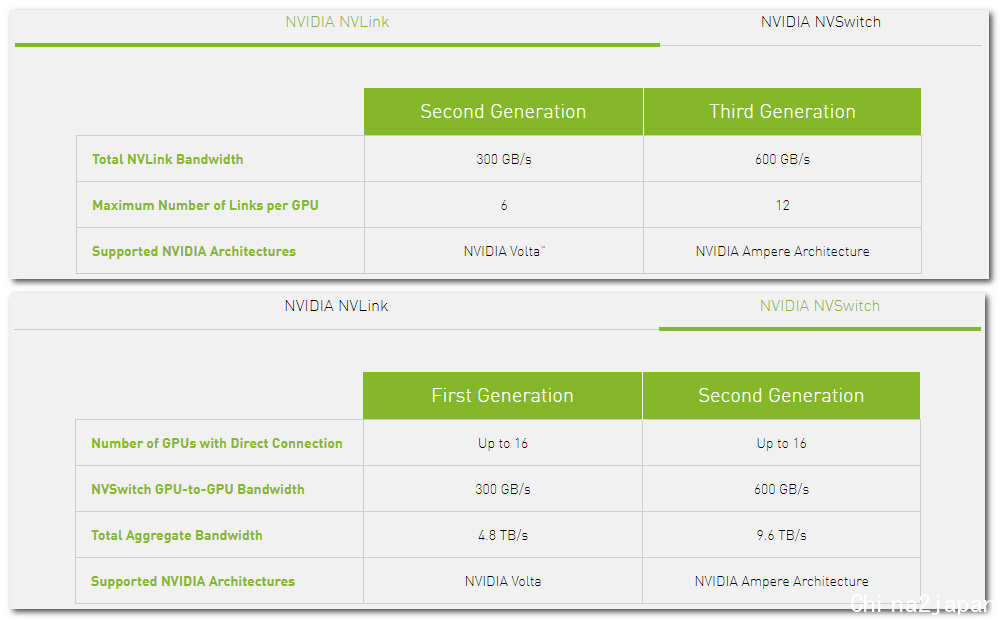
Task: Select the active green NVIDIA NVLink tab
Action: [337, 22]
